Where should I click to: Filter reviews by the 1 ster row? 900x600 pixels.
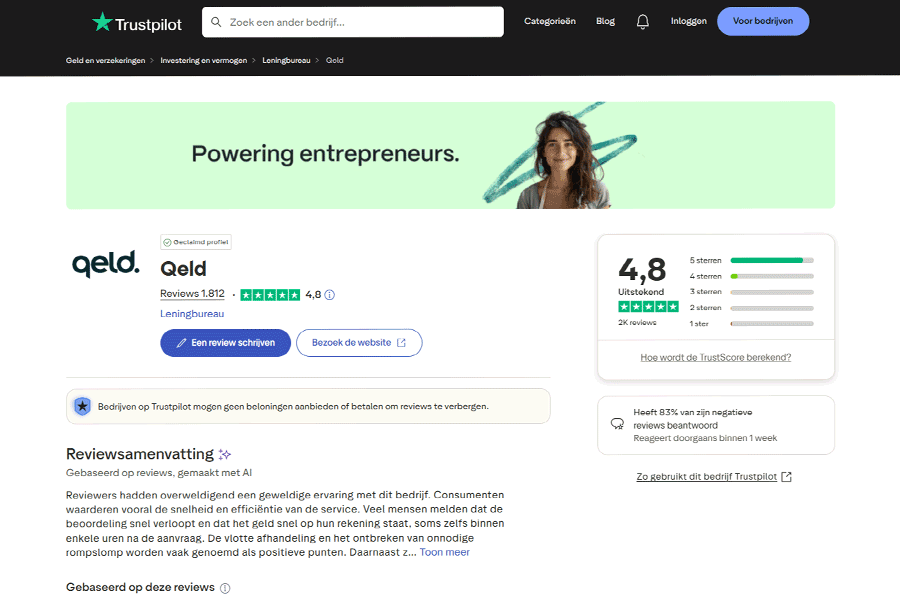coord(771,324)
